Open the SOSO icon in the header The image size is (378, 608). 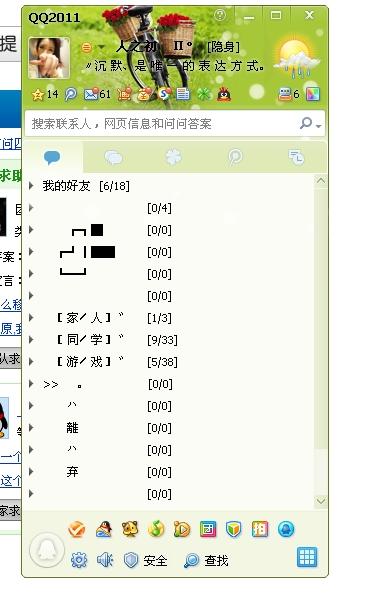(164, 94)
